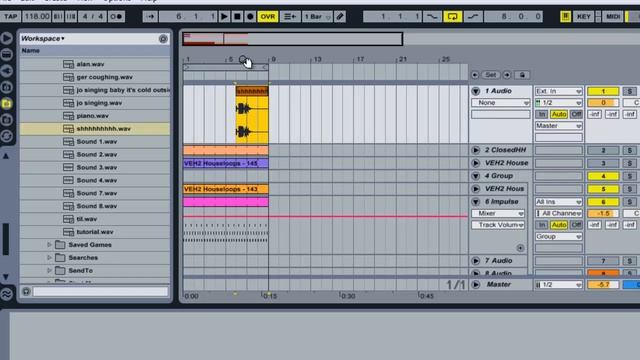
Task: Unfold the 2 ClosedHH track
Action: click(476, 150)
